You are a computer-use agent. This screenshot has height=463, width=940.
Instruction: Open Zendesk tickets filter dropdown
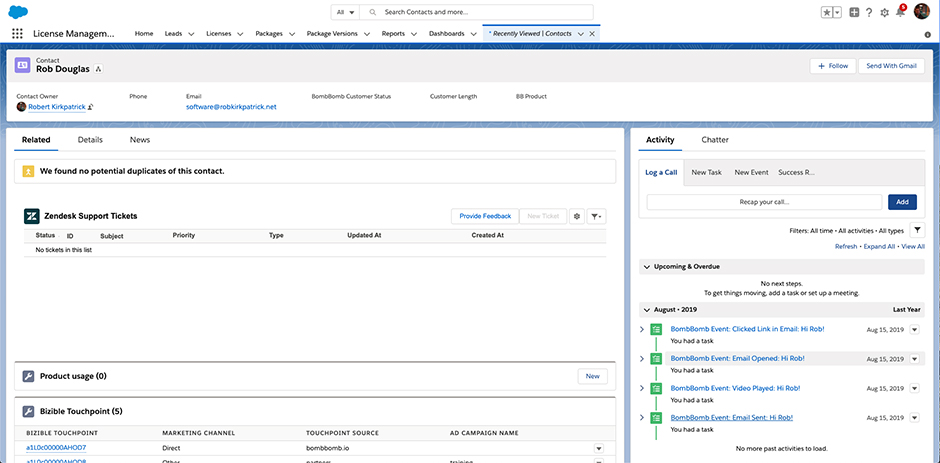[x=596, y=217]
